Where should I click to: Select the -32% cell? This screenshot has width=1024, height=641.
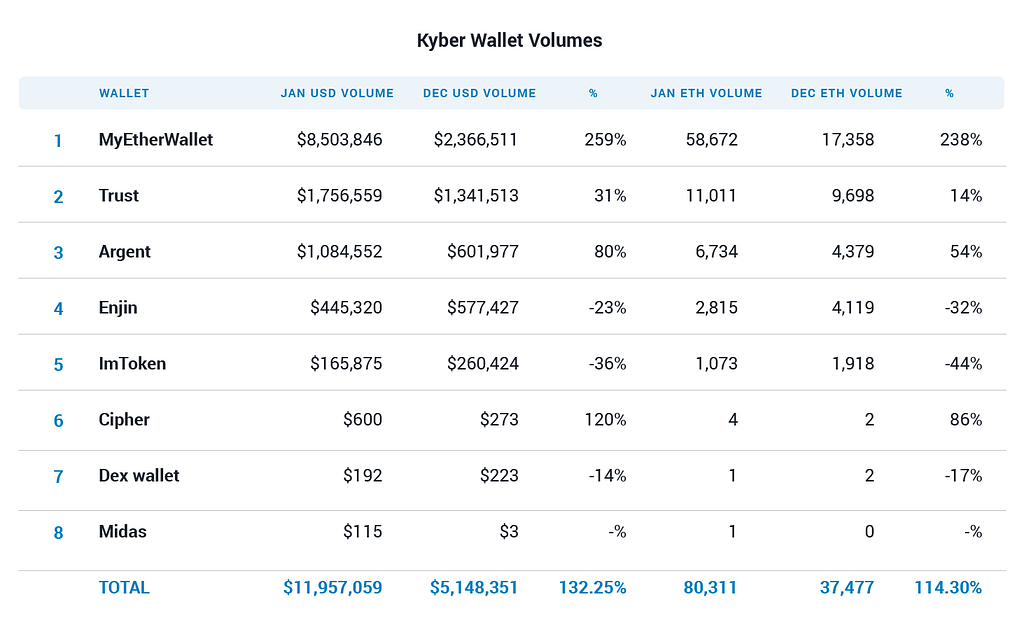pos(963,307)
